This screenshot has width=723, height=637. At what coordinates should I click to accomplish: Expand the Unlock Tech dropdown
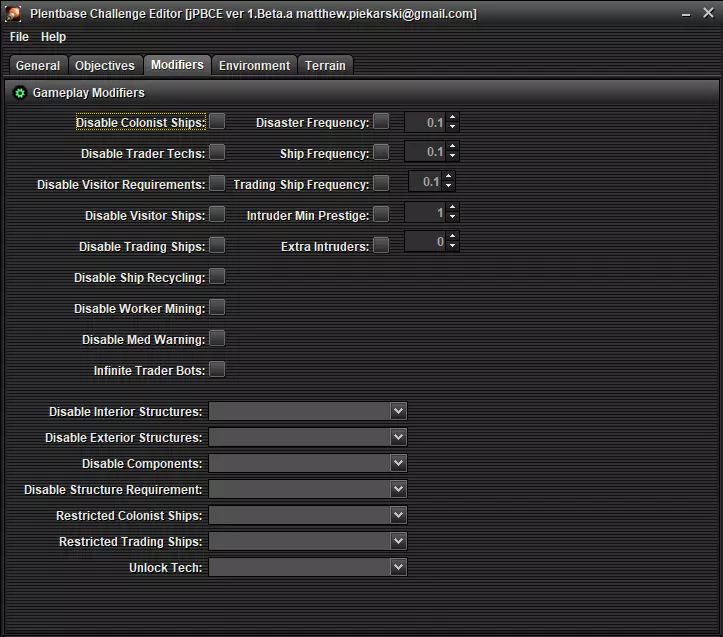click(x=308, y=567)
